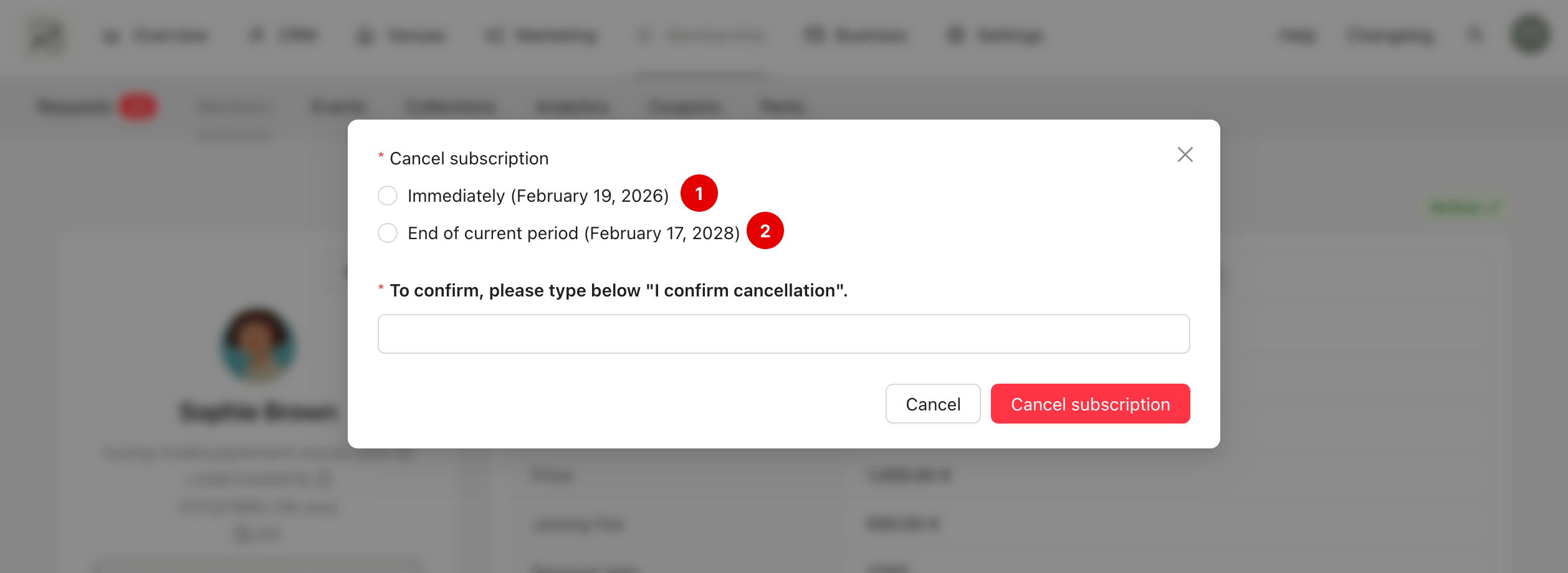Select the Immediately (February 19, 2026) option
The image size is (1568, 573).
click(388, 196)
